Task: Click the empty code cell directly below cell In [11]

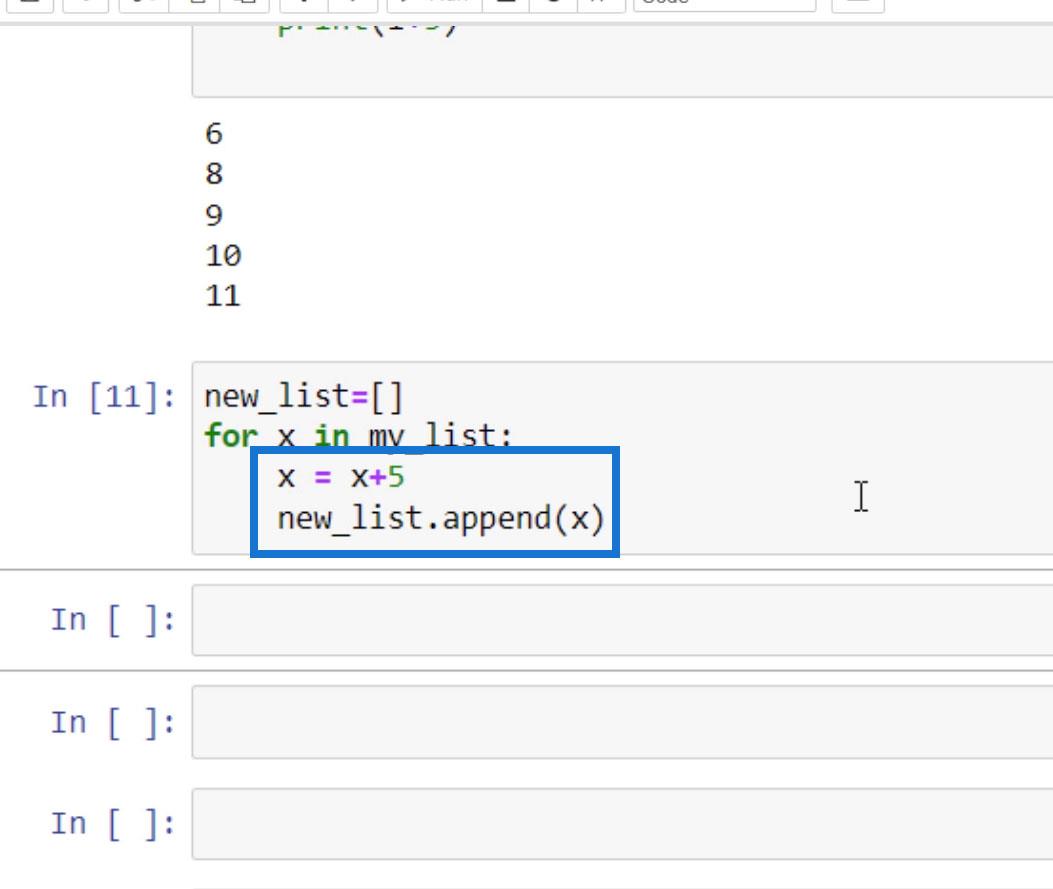Action: point(622,620)
